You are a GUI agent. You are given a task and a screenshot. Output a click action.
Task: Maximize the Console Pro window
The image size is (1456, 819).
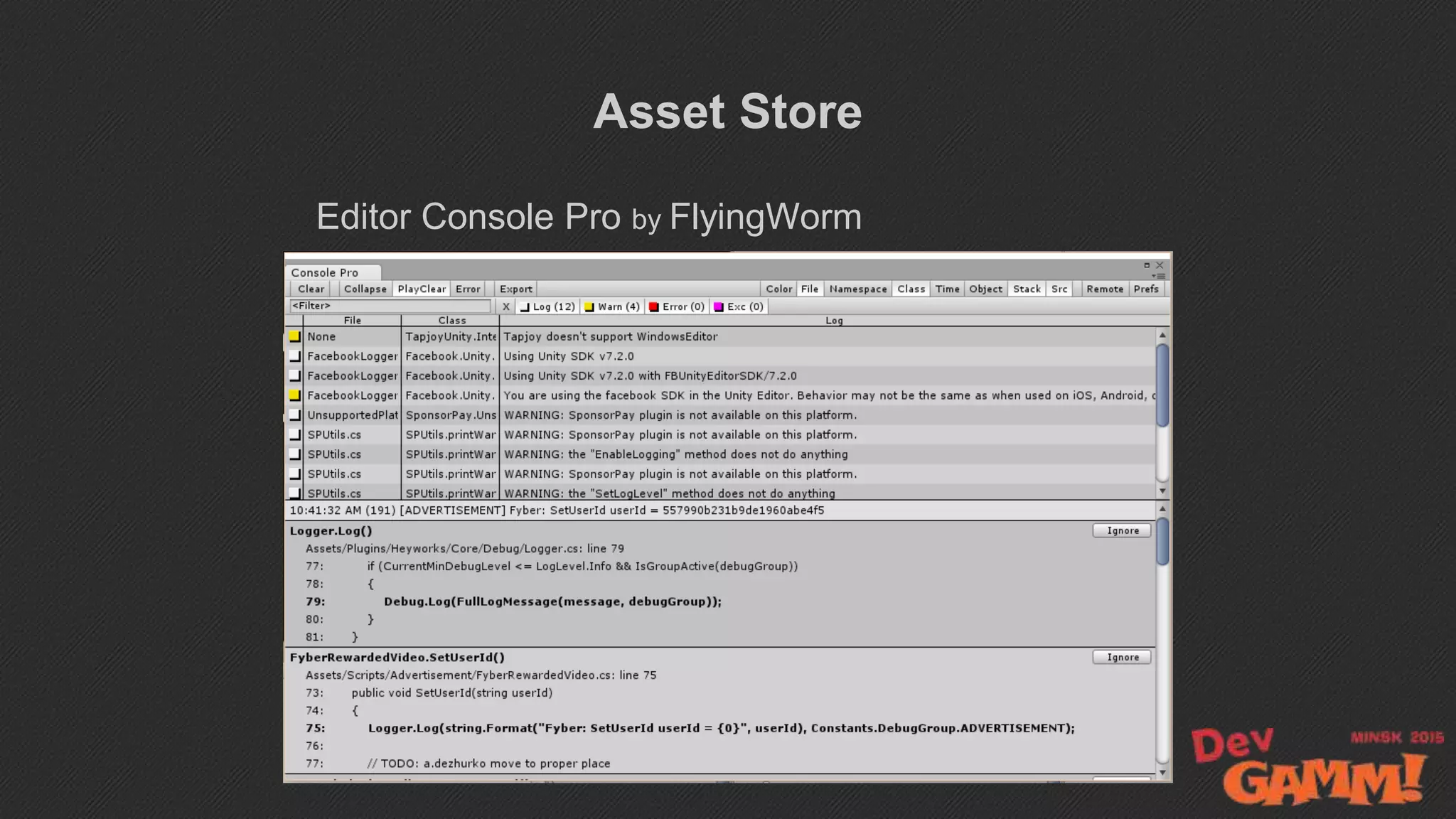pyautogui.click(x=1147, y=265)
